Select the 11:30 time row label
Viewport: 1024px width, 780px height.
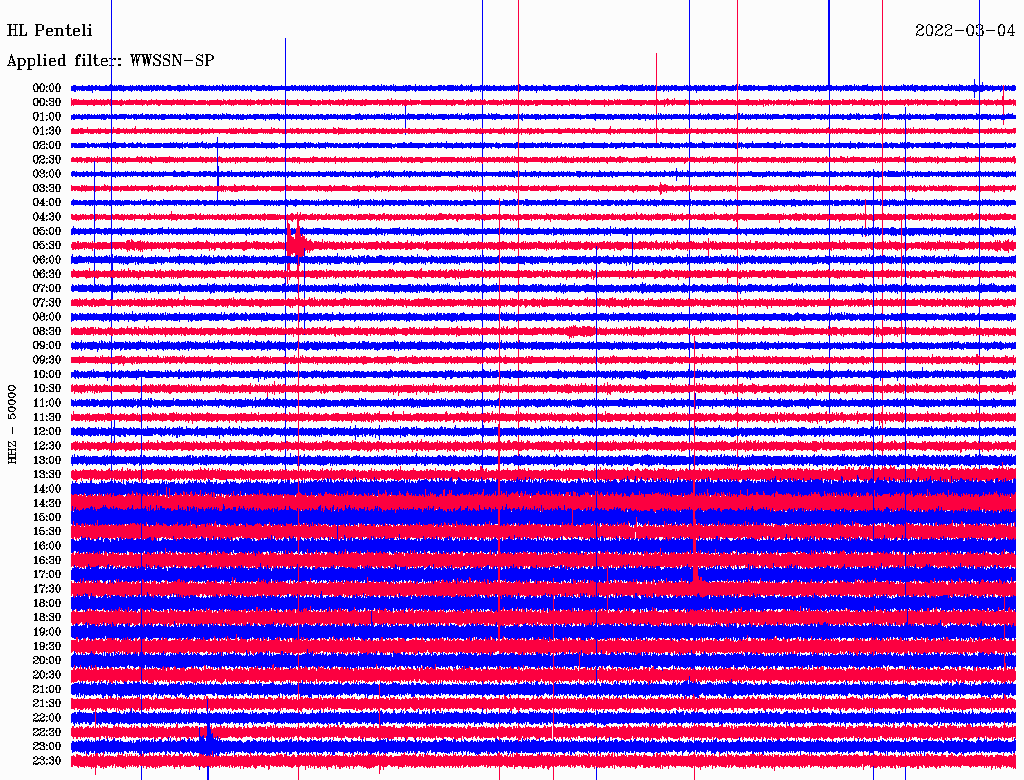pos(47,417)
